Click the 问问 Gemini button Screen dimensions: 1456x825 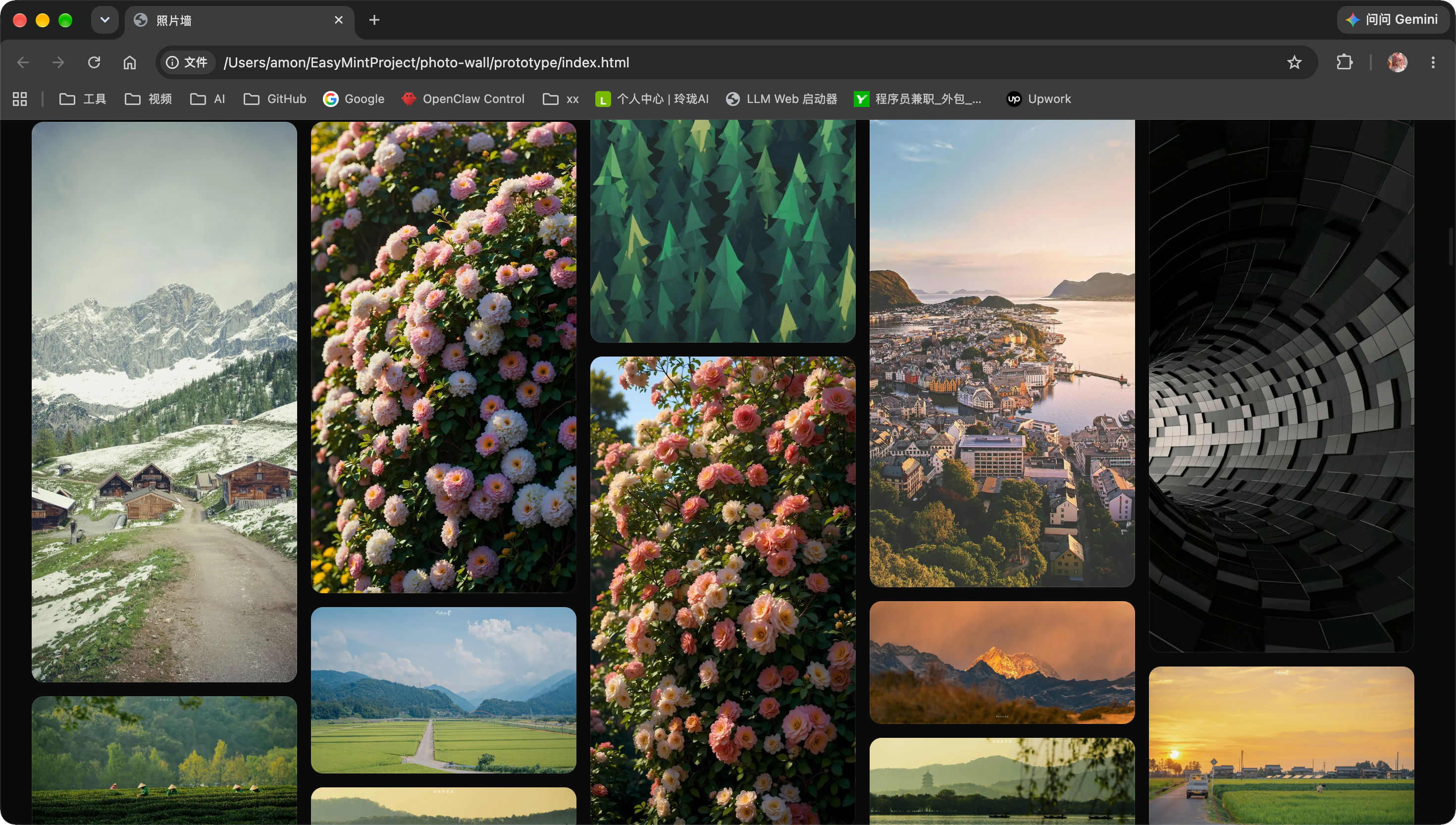(x=1393, y=20)
